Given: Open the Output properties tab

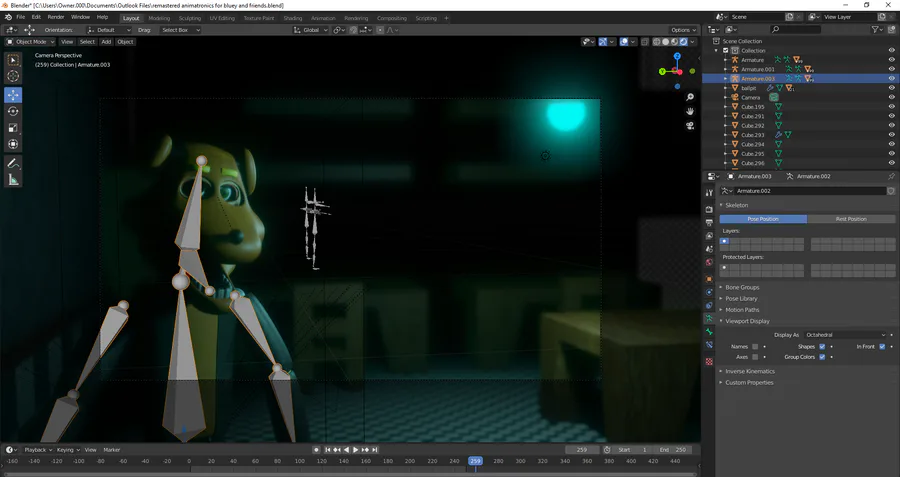Looking at the screenshot, I should [709, 223].
